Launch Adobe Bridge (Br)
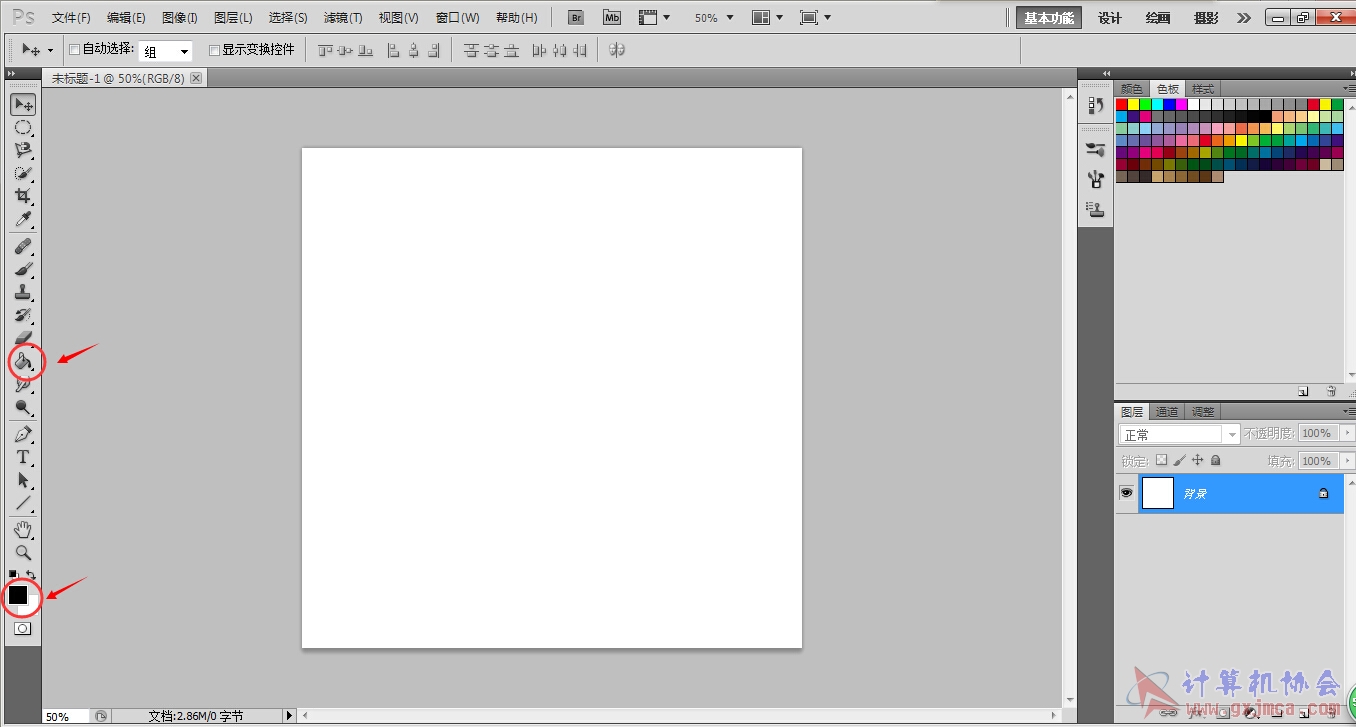This screenshot has height=727, width=1356. [x=576, y=17]
